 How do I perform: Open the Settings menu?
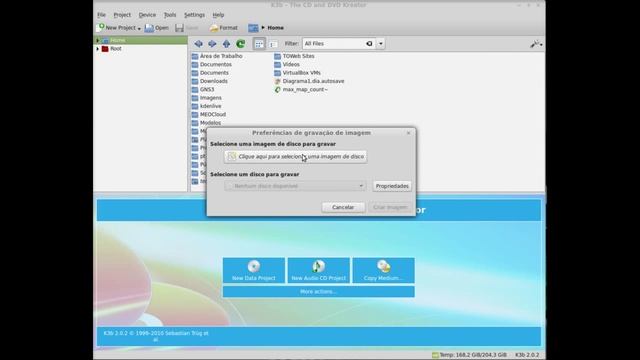click(x=194, y=15)
